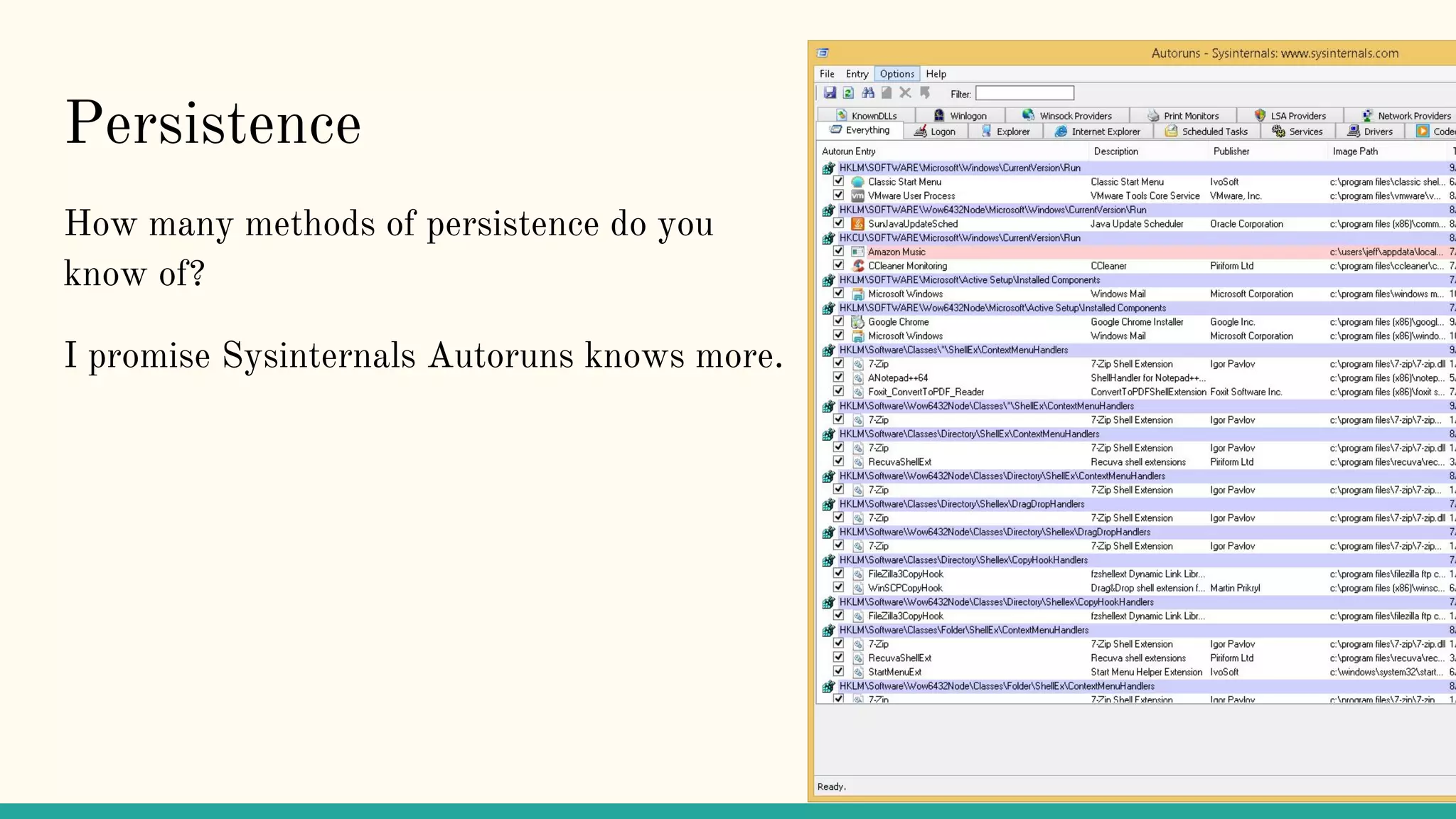Open the Options menu

[x=897, y=74]
